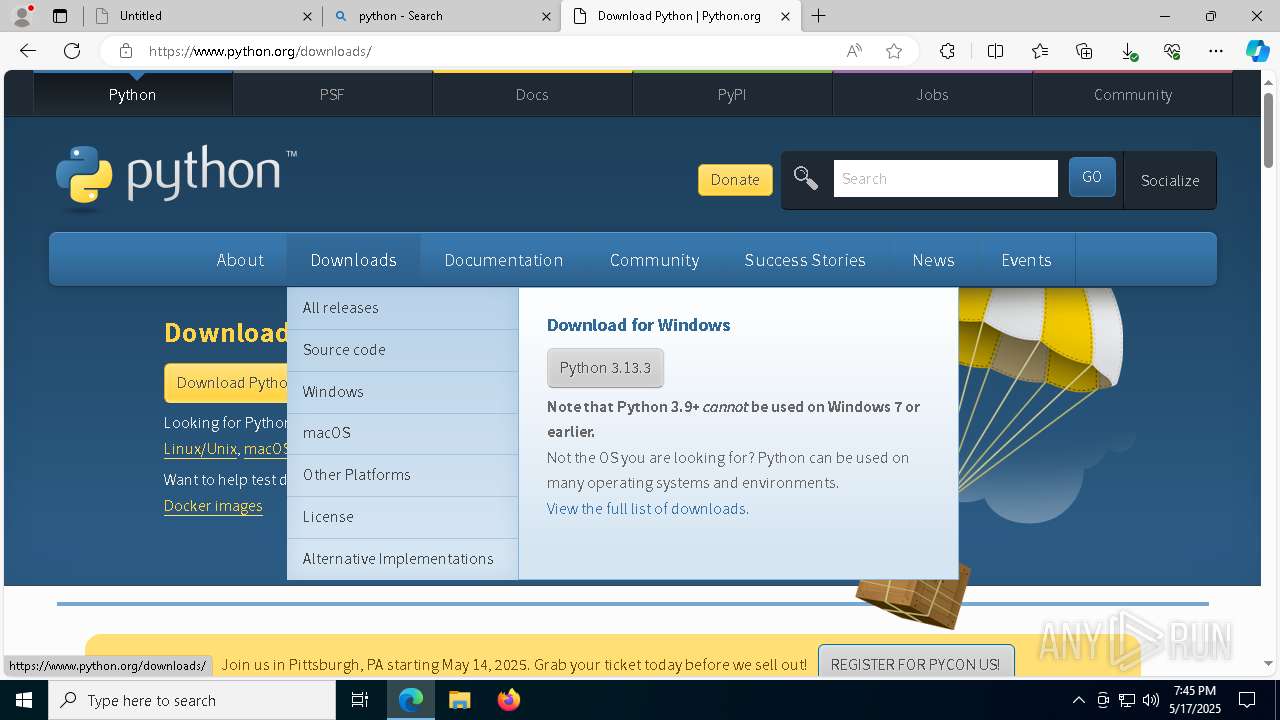This screenshot has width=1280, height=720.
Task: Open the Success Stories menu
Action: pyautogui.click(x=805, y=260)
